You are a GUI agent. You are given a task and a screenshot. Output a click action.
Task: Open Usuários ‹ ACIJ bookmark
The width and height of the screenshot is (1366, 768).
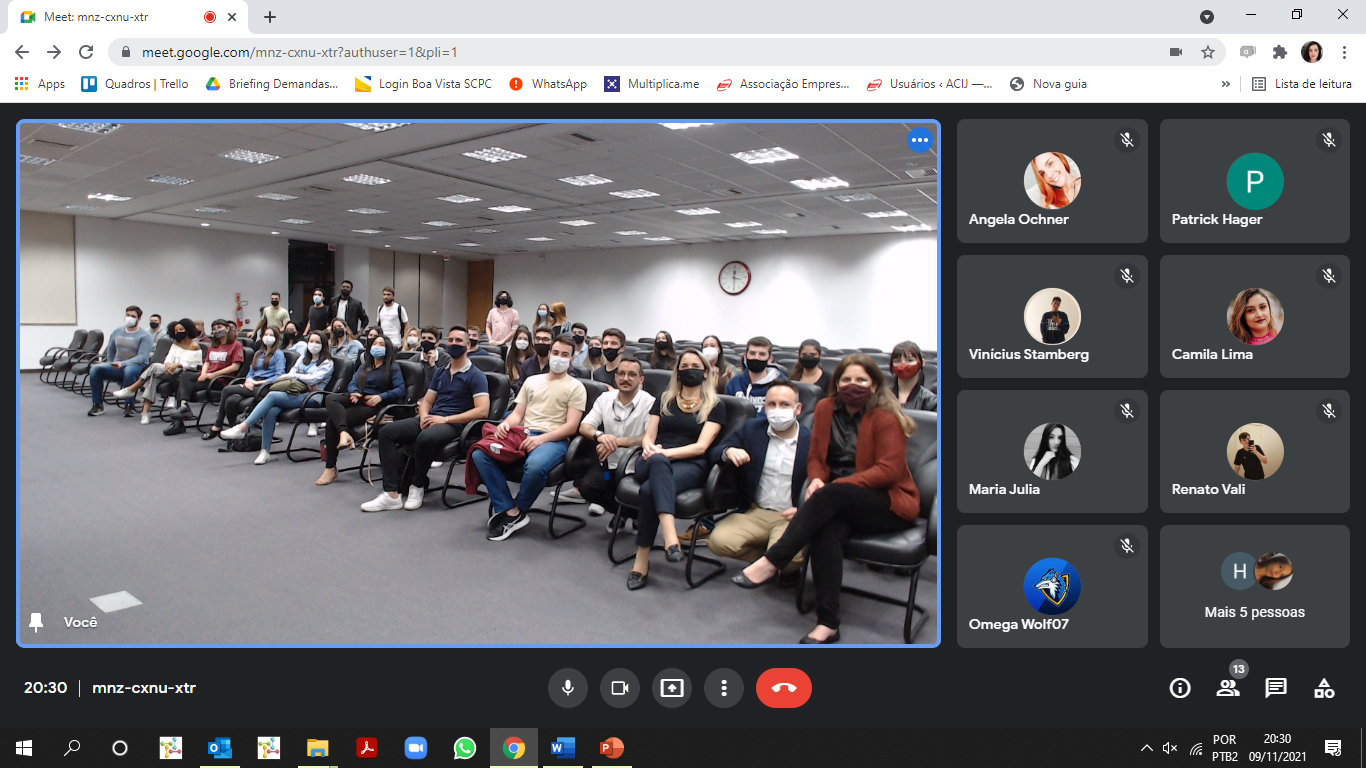coord(930,84)
